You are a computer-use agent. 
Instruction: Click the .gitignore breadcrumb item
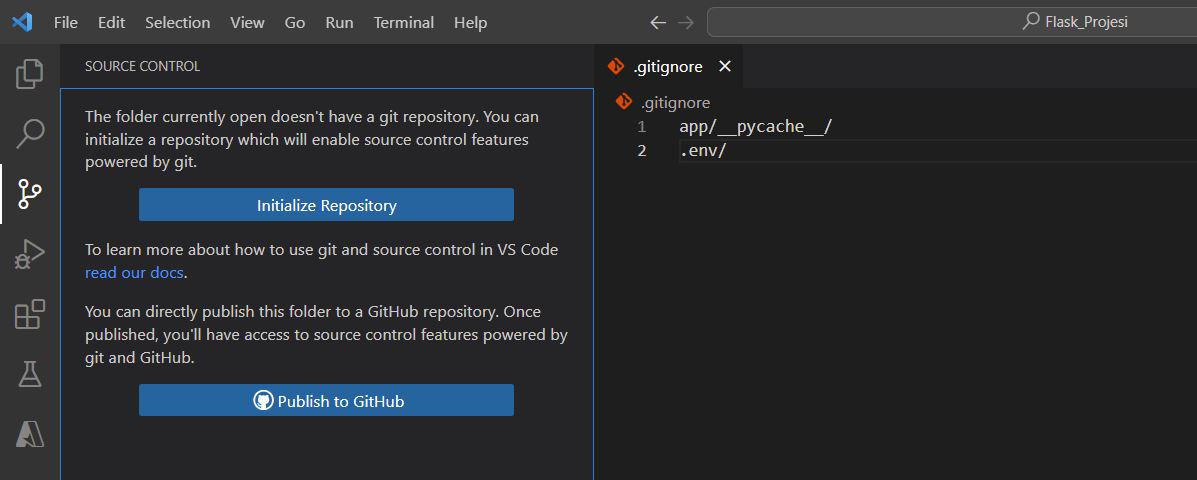tap(675, 102)
